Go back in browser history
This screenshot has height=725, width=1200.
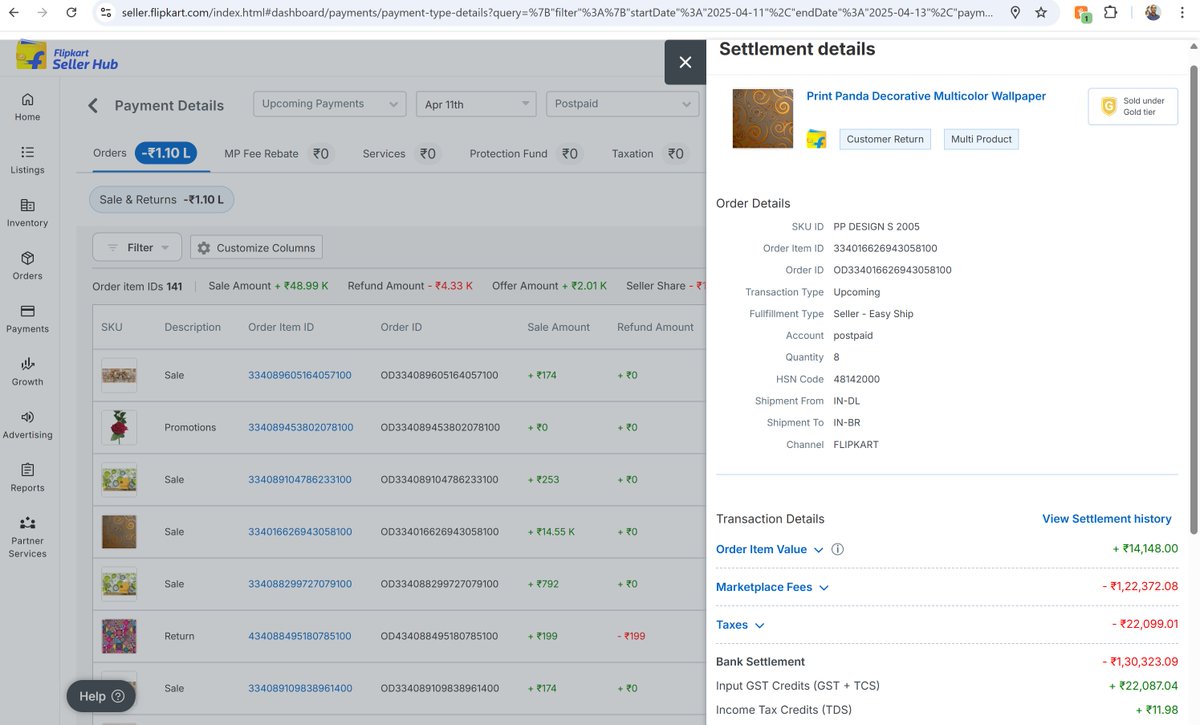point(13,13)
